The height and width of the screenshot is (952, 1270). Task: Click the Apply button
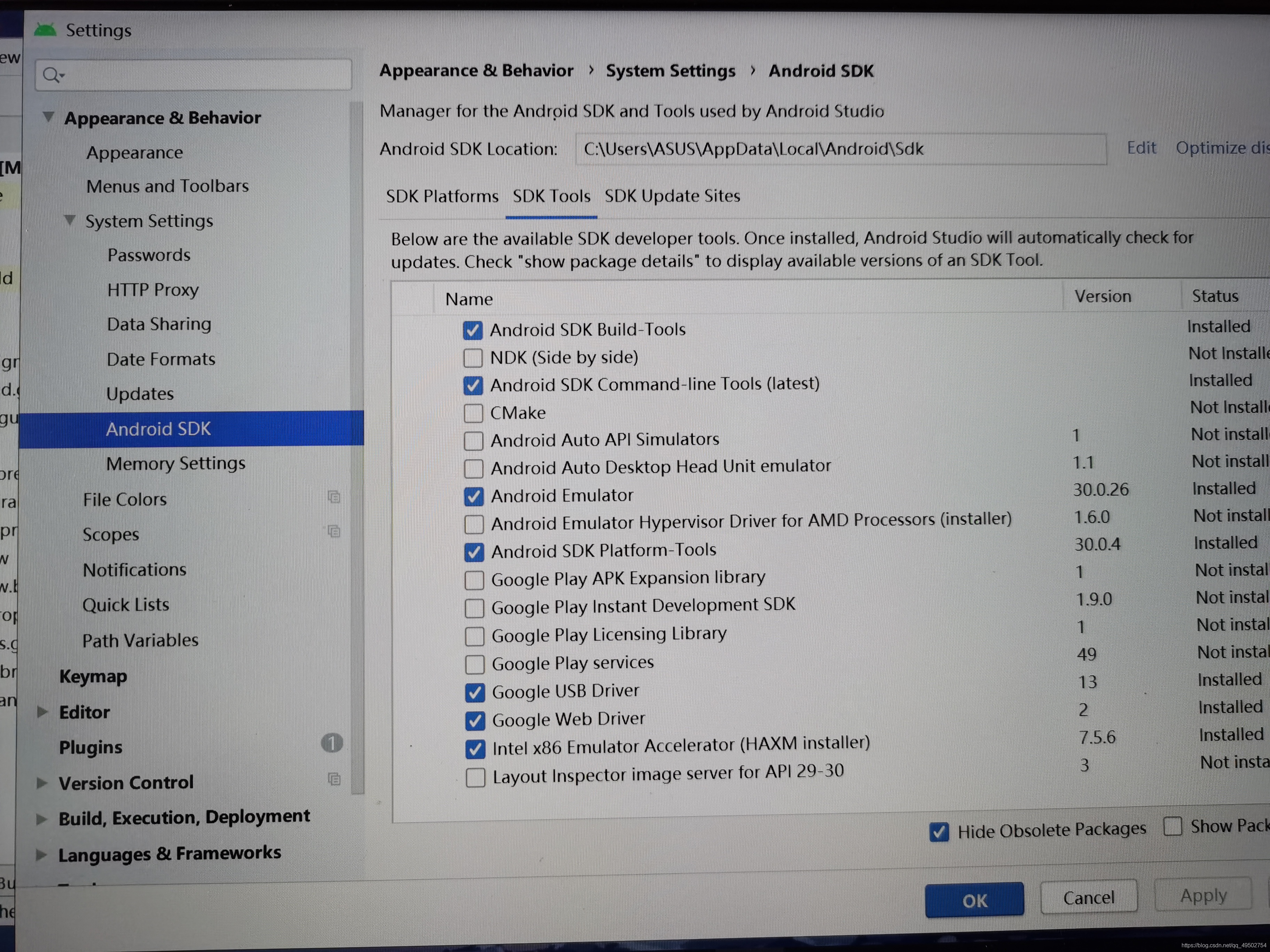tap(1204, 895)
